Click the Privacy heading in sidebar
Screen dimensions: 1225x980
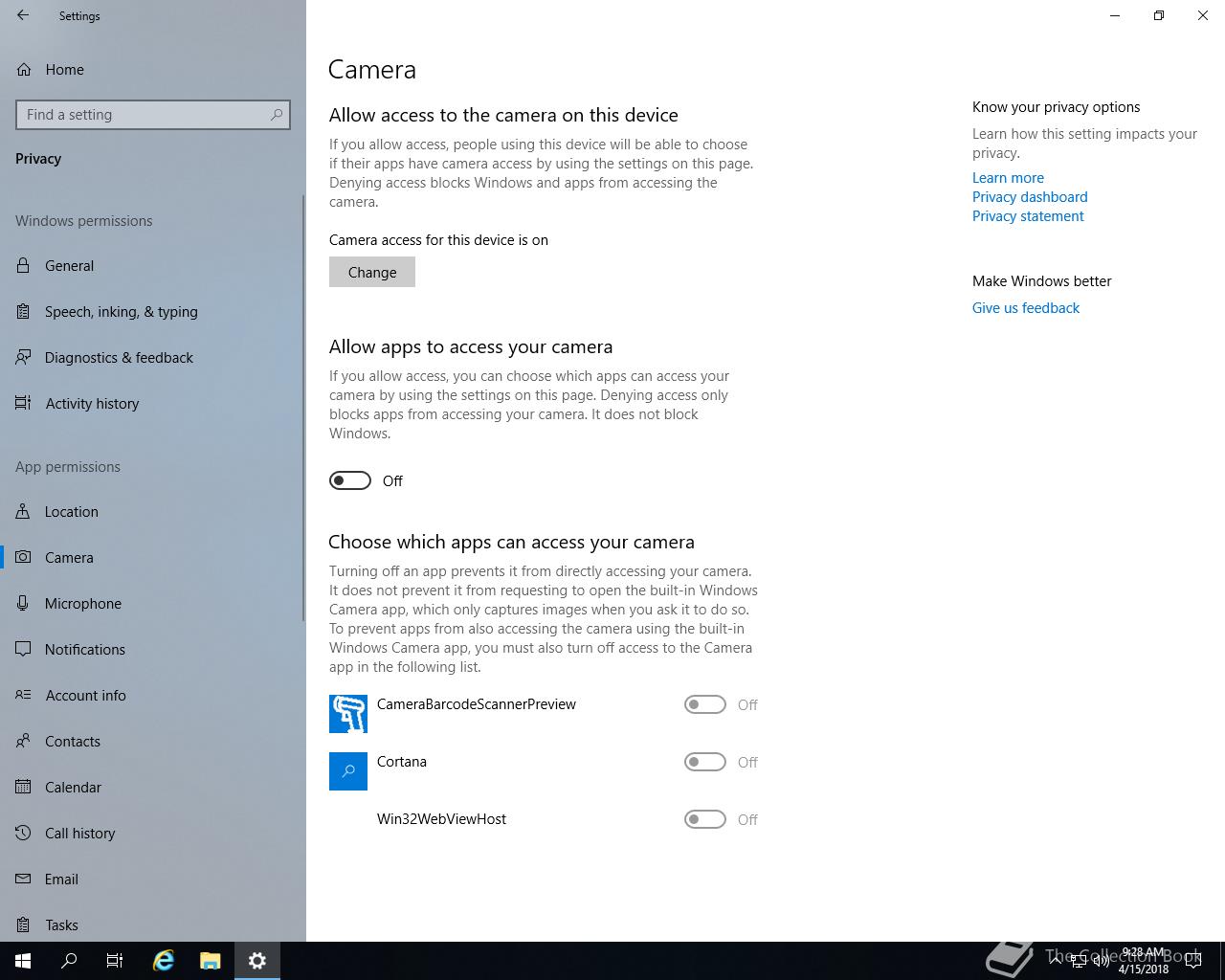click(38, 158)
